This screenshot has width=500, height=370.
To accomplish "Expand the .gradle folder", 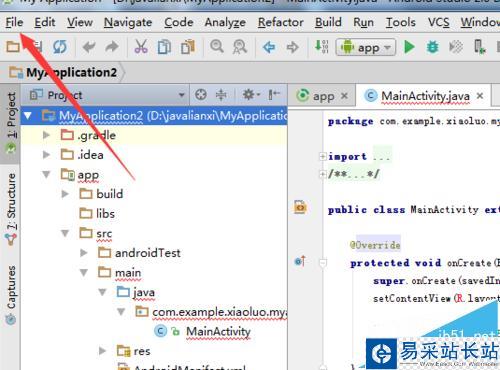I will [x=46, y=135].
